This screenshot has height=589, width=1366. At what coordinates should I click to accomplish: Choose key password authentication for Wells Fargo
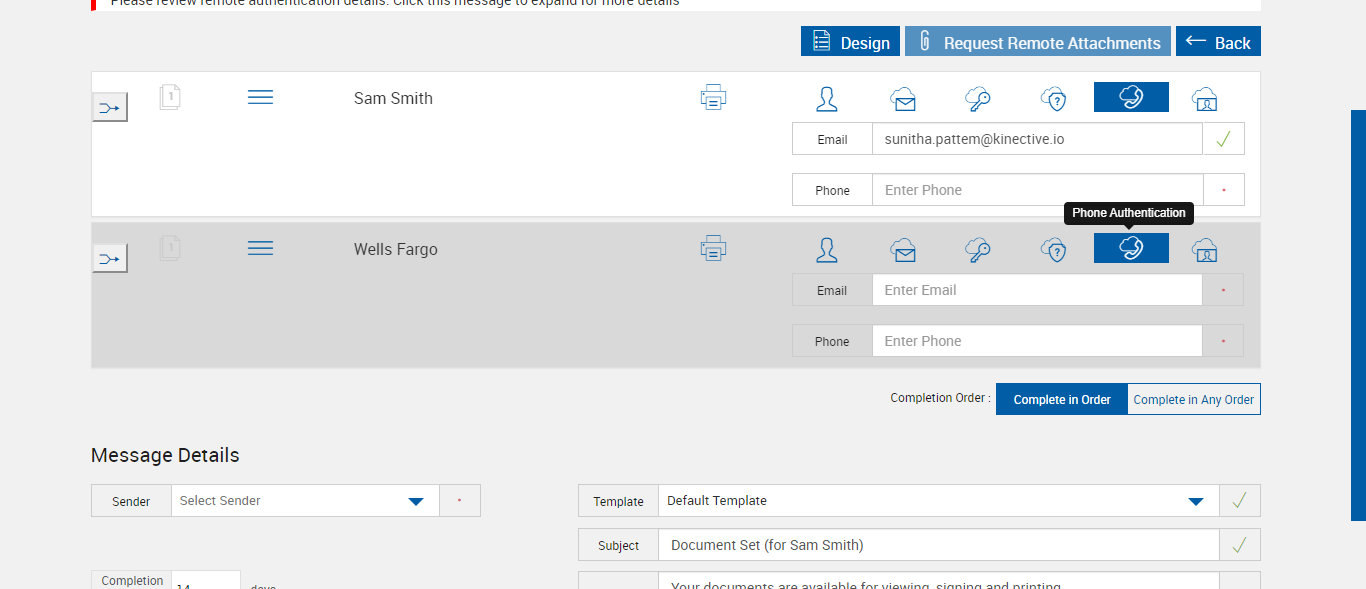click(978, 249)
